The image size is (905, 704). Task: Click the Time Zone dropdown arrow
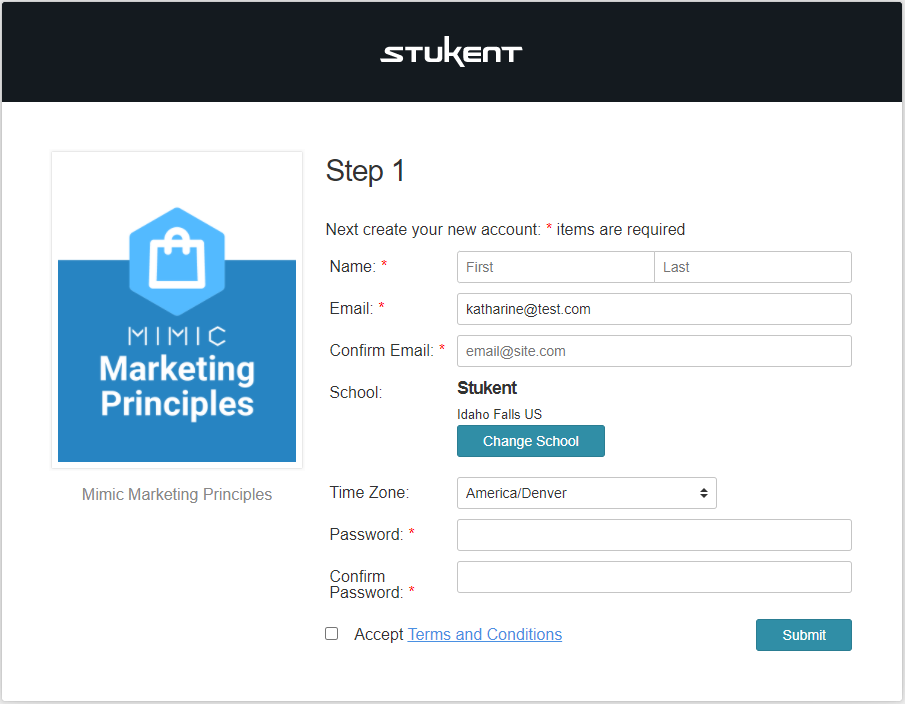coord(704,493)
